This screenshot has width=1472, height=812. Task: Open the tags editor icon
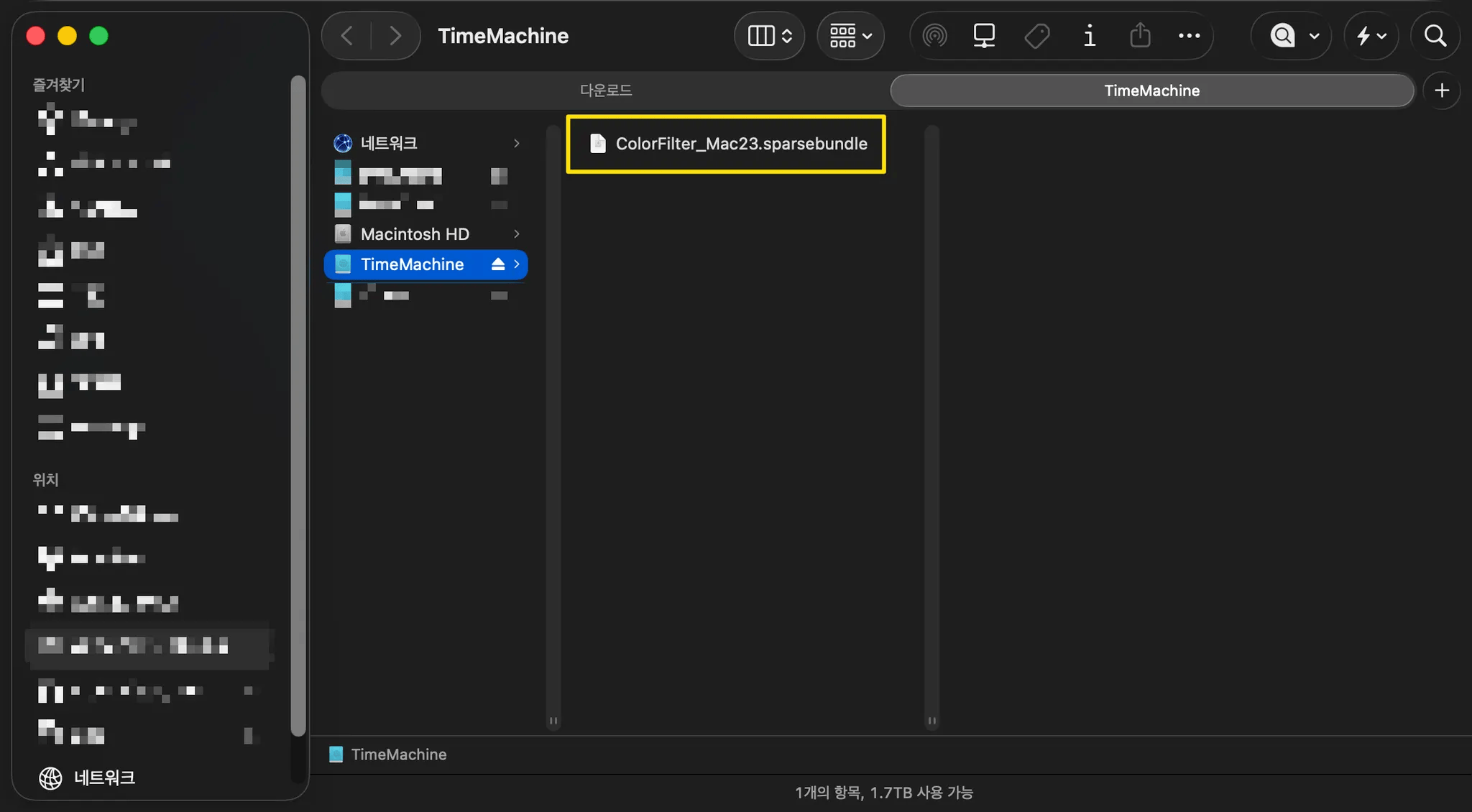click(x=1036, y=35)
